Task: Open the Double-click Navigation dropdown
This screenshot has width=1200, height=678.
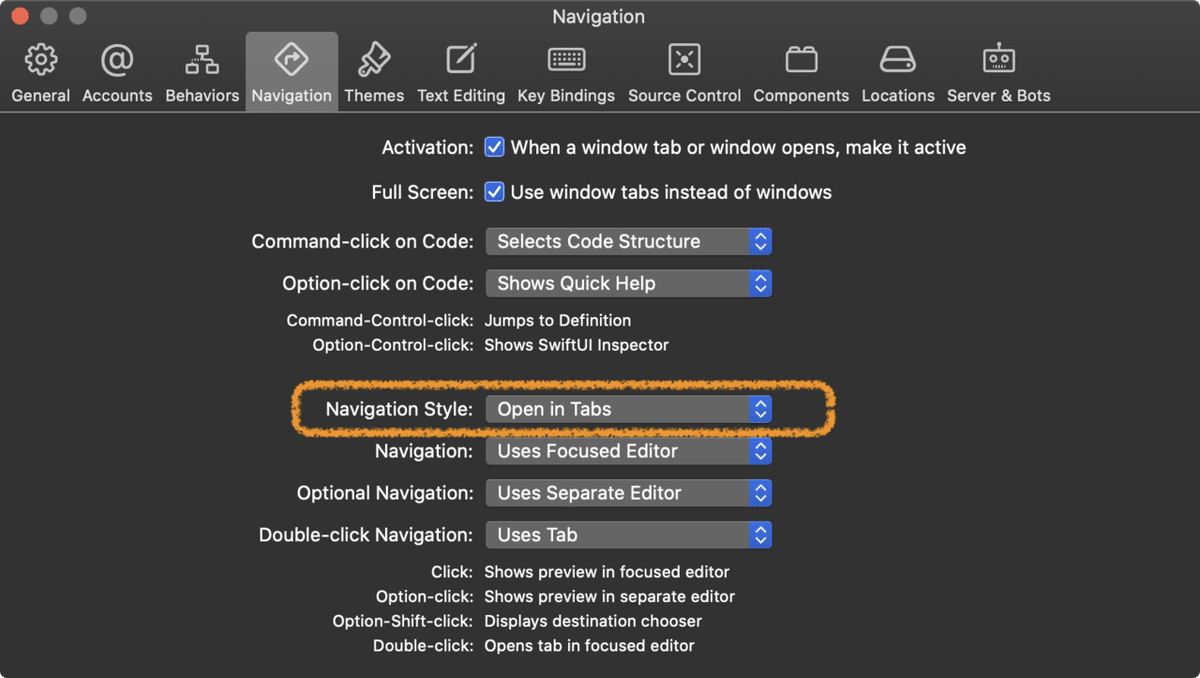Action: tap(628, 535)
